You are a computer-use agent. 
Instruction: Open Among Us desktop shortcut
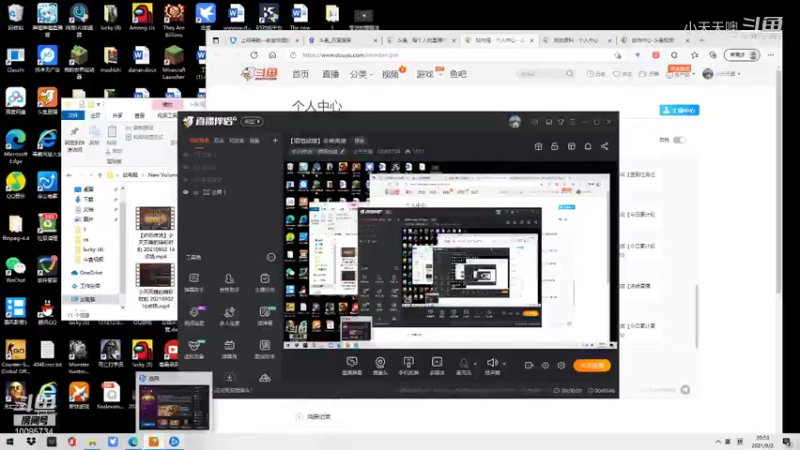[142, 18]
